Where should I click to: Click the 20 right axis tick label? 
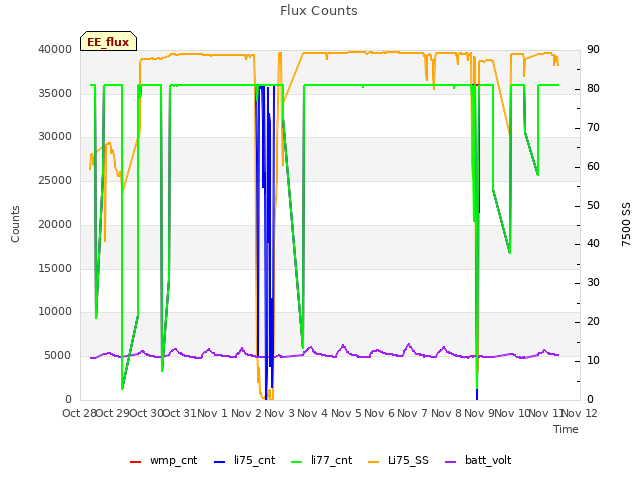coord(593,322)
